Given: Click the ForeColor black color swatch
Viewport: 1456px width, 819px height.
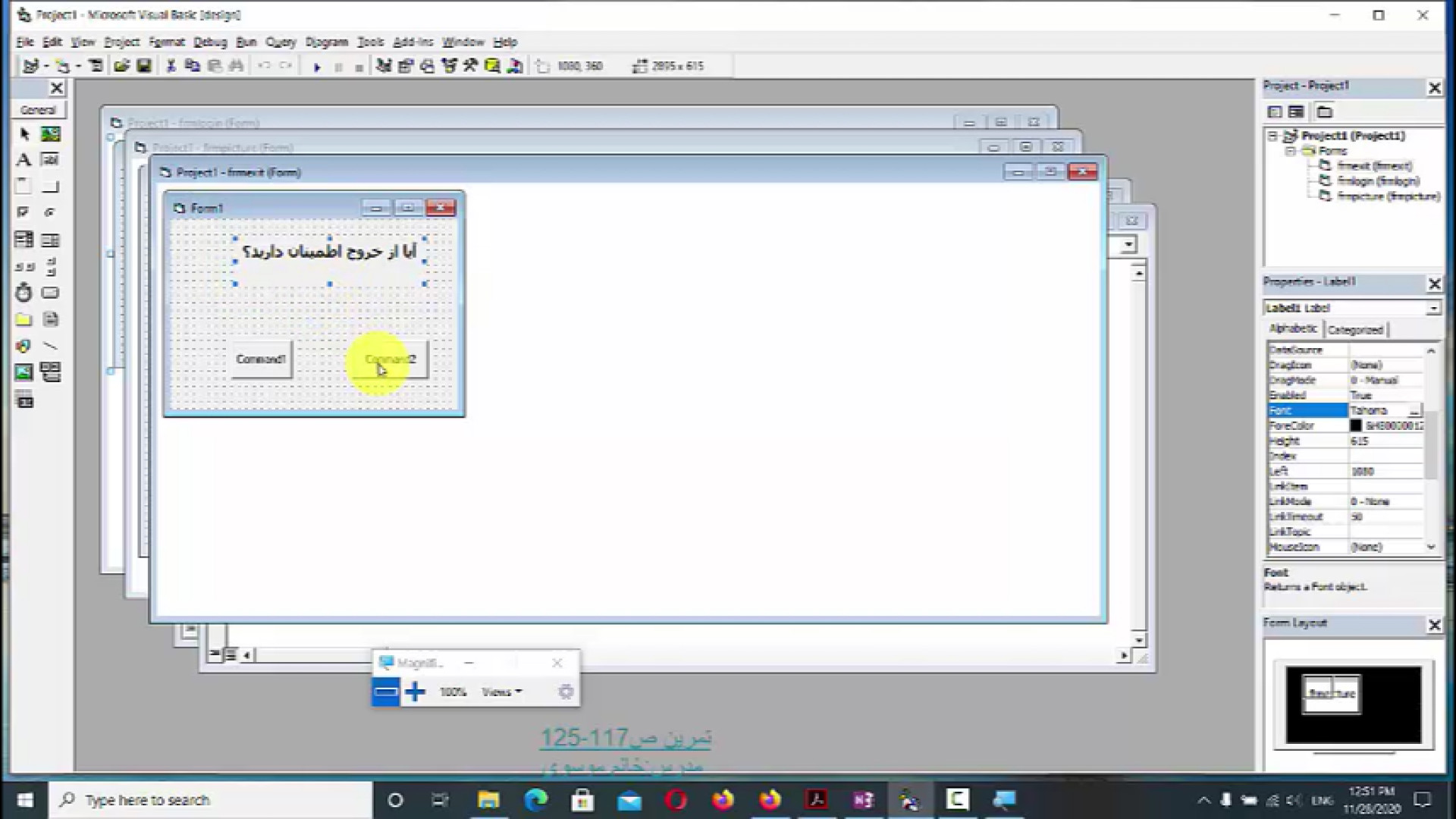Looking at the screenshot, I should [1355, 425].
